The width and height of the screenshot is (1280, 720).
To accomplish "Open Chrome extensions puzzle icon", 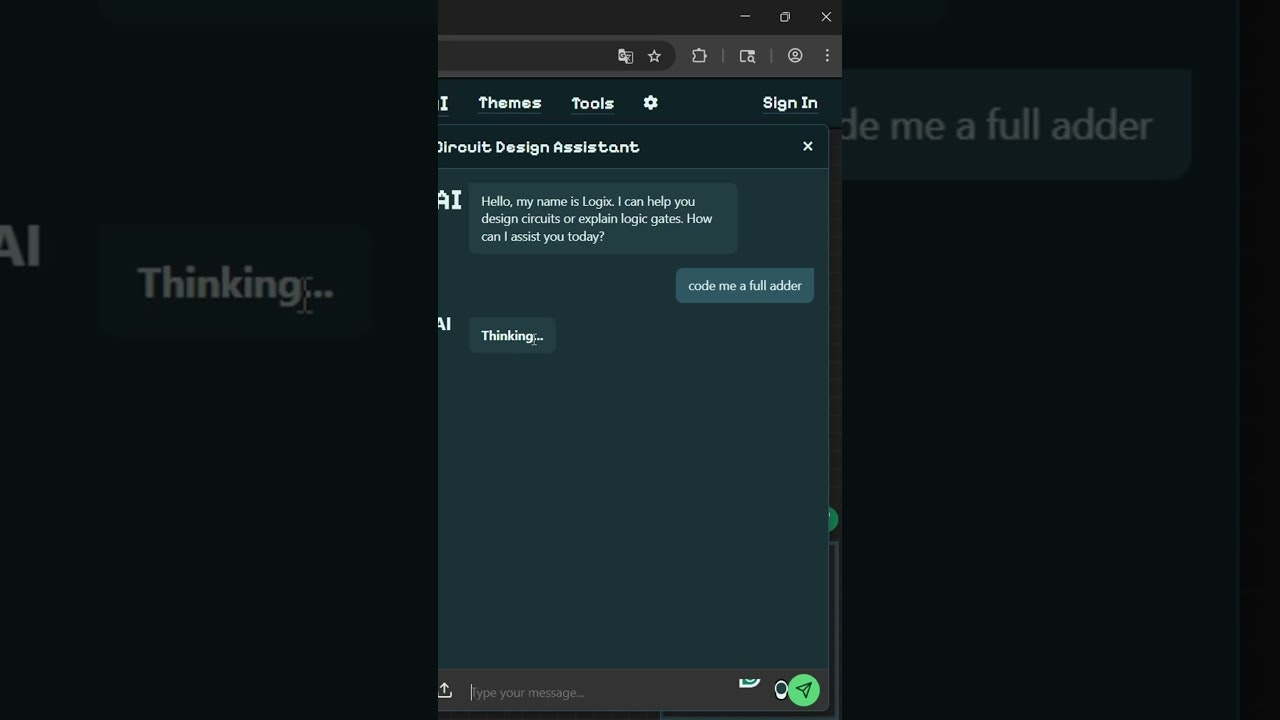I will pos(699,56).
